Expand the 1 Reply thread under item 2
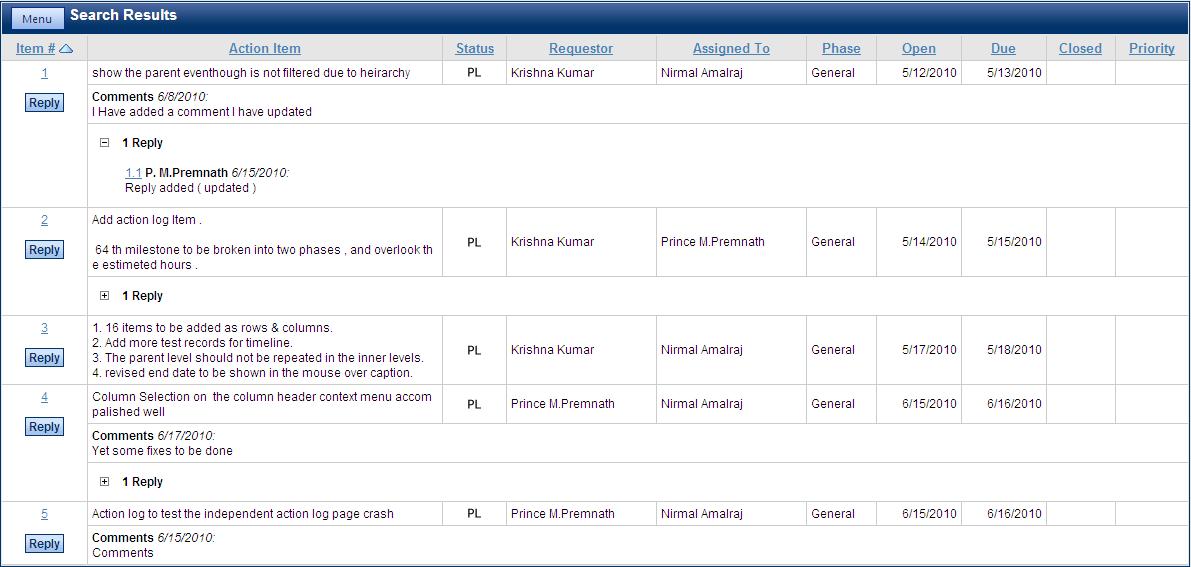 [x=105, y=296]
